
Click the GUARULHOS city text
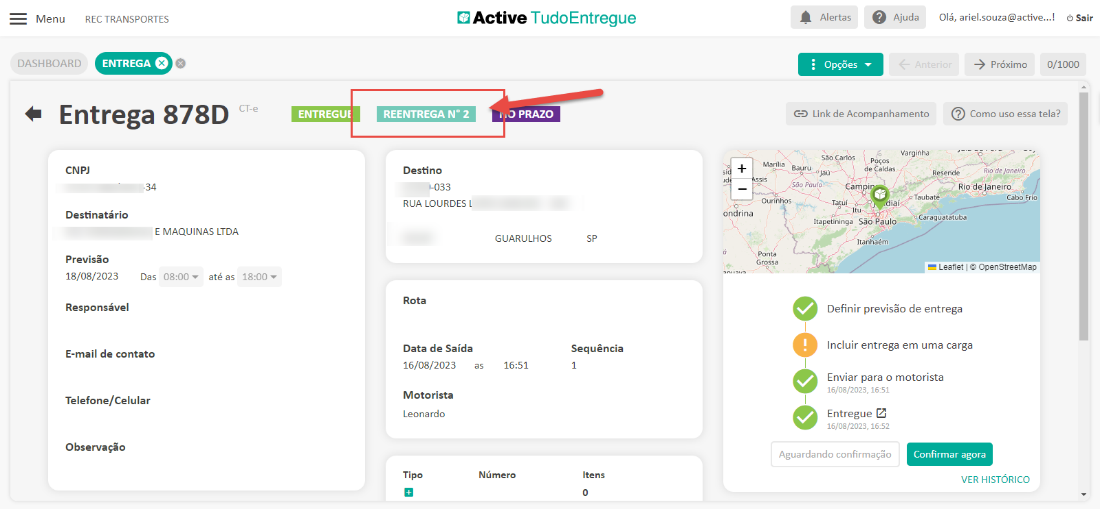click(523, 238)
